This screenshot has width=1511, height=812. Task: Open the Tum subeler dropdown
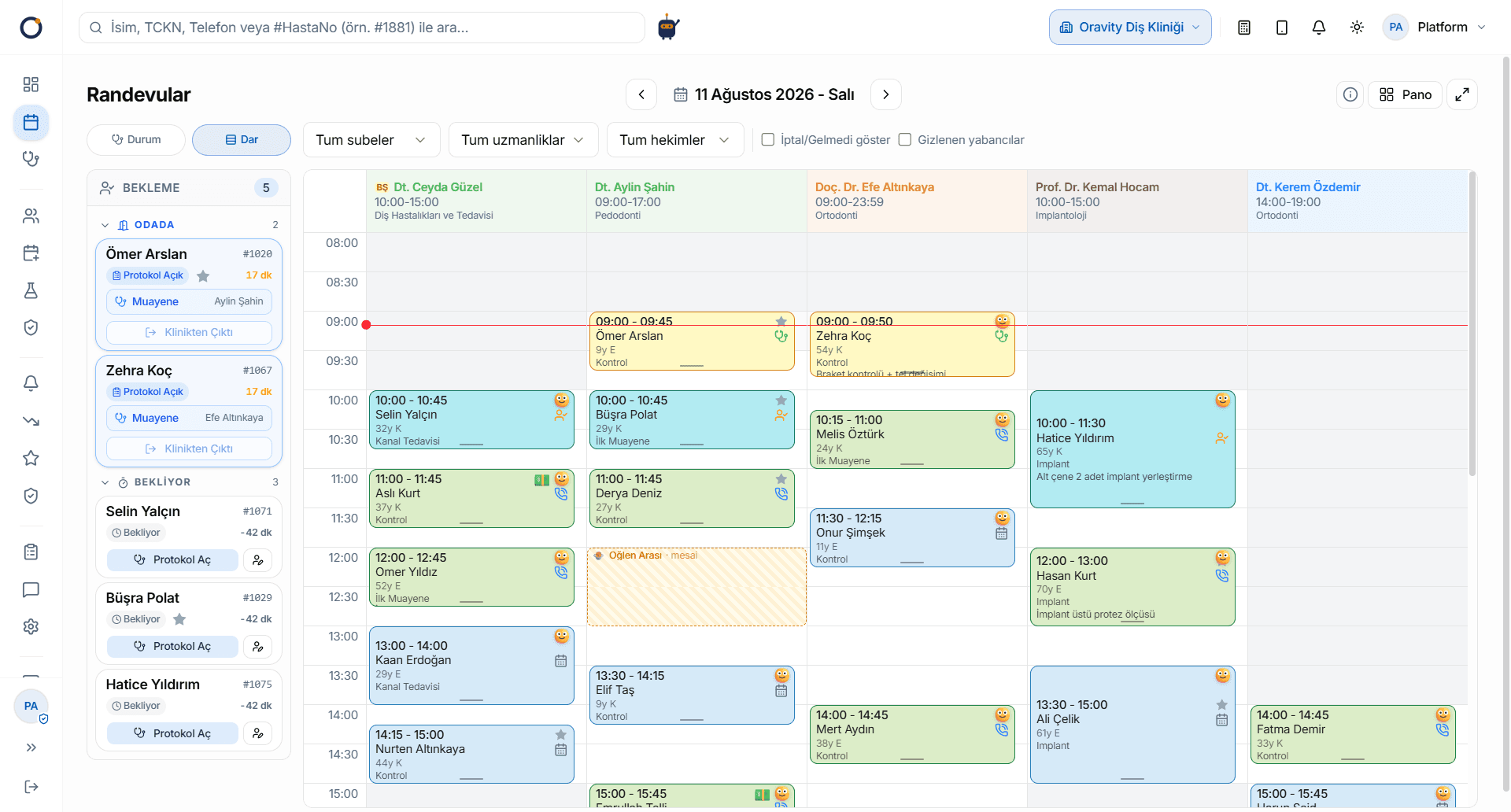coord(371,140)
